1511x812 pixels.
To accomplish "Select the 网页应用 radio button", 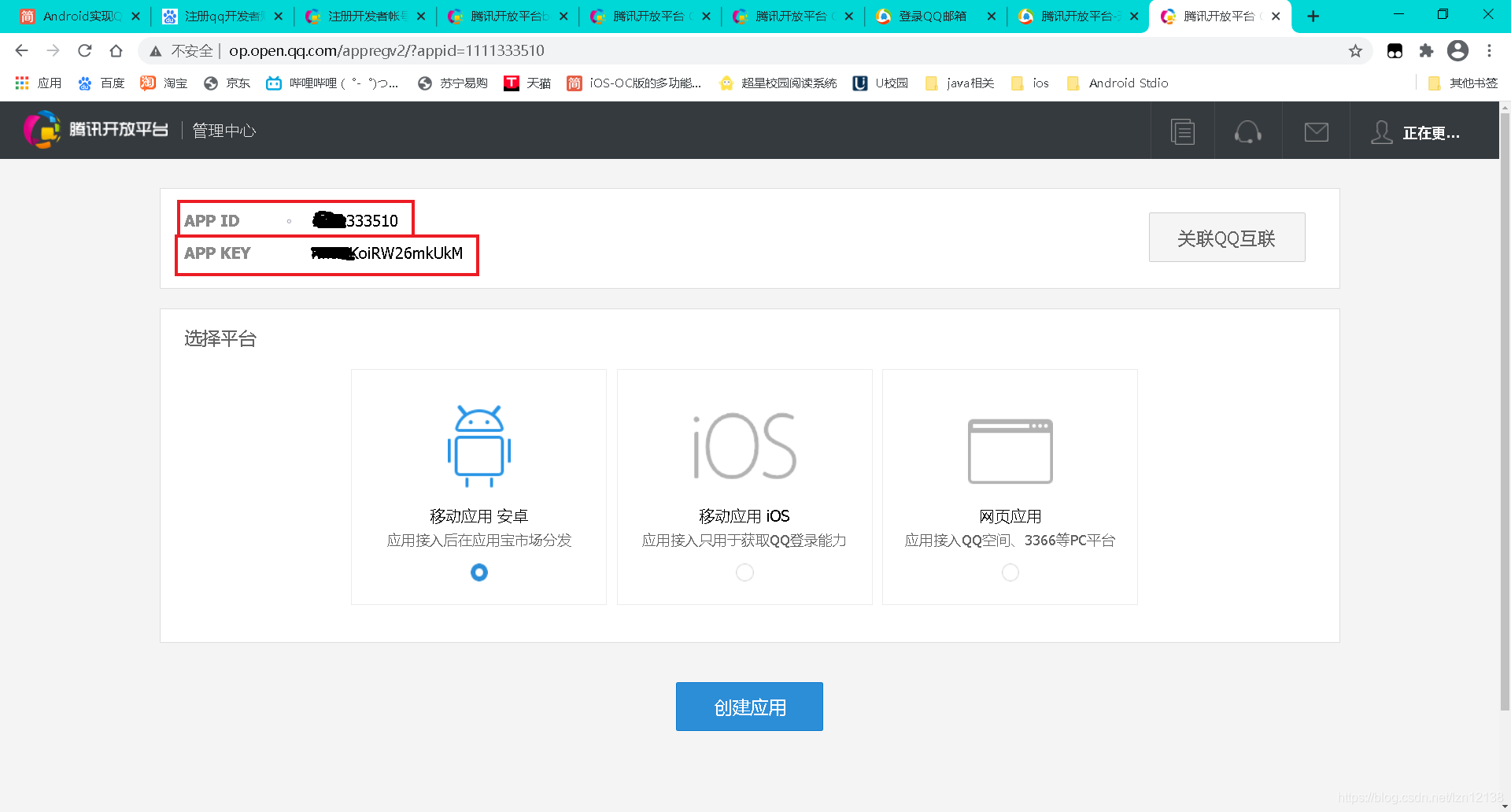I will (x=1010, y=572).
